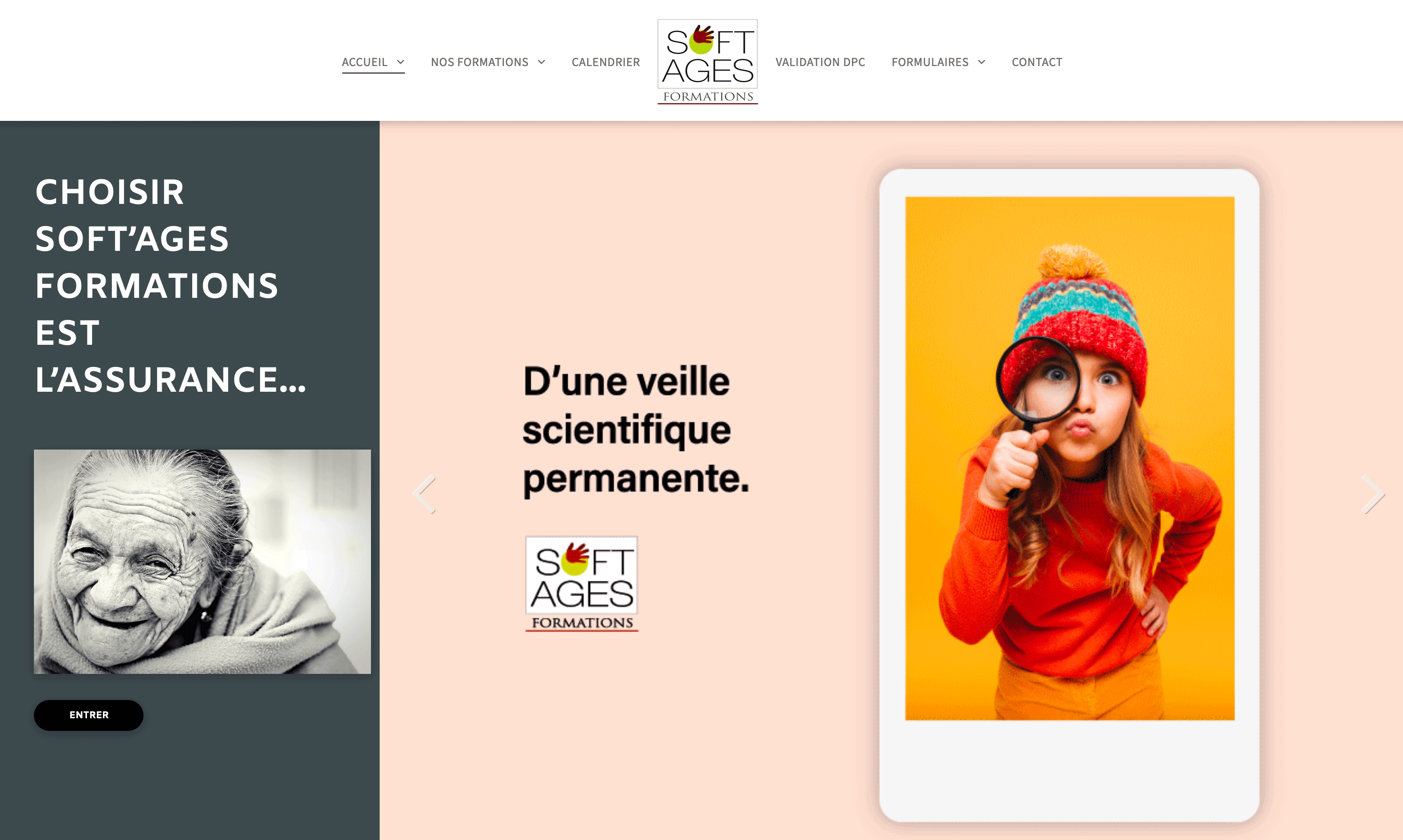Go to the Calendrier page
Image resolution: width=1403 pixels, height=840 pixels.
(x=606, y=62)
